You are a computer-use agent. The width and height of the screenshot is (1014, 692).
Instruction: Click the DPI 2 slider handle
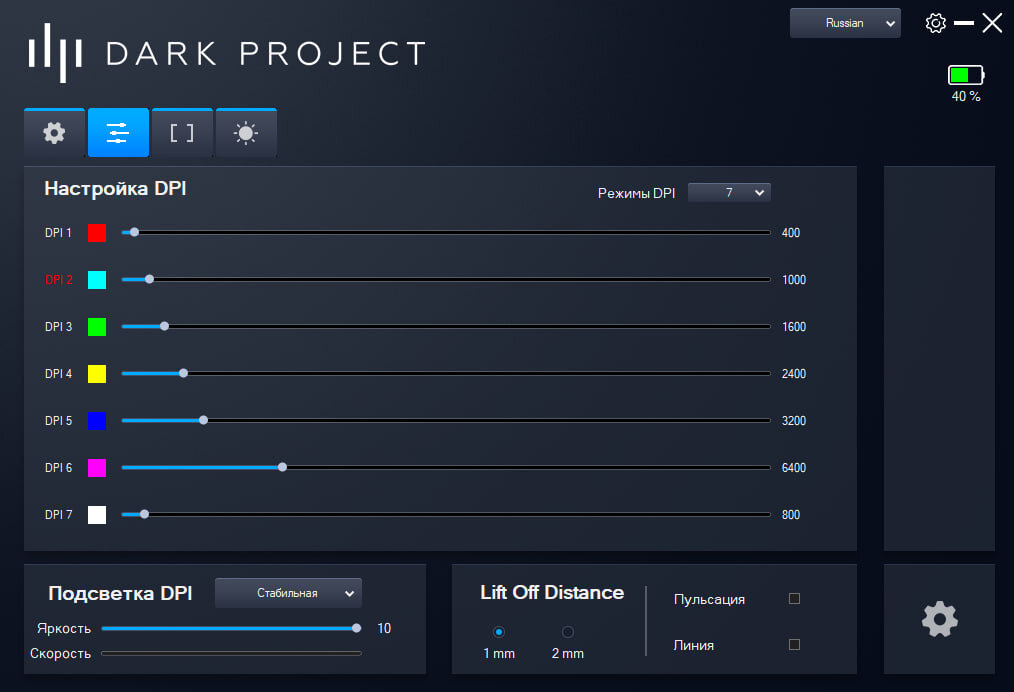point(149,279)
